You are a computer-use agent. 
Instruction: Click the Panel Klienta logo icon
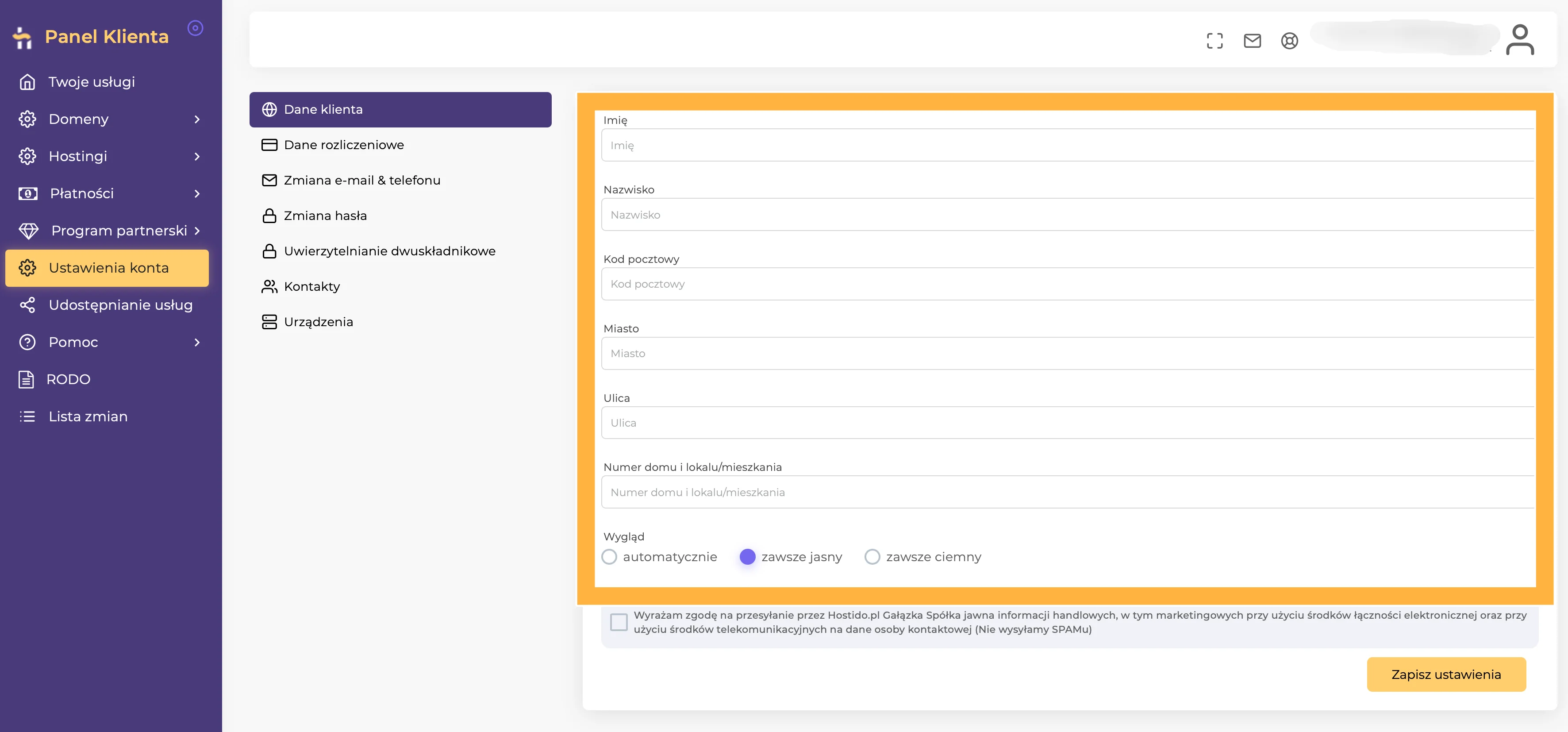pos(23,38)
